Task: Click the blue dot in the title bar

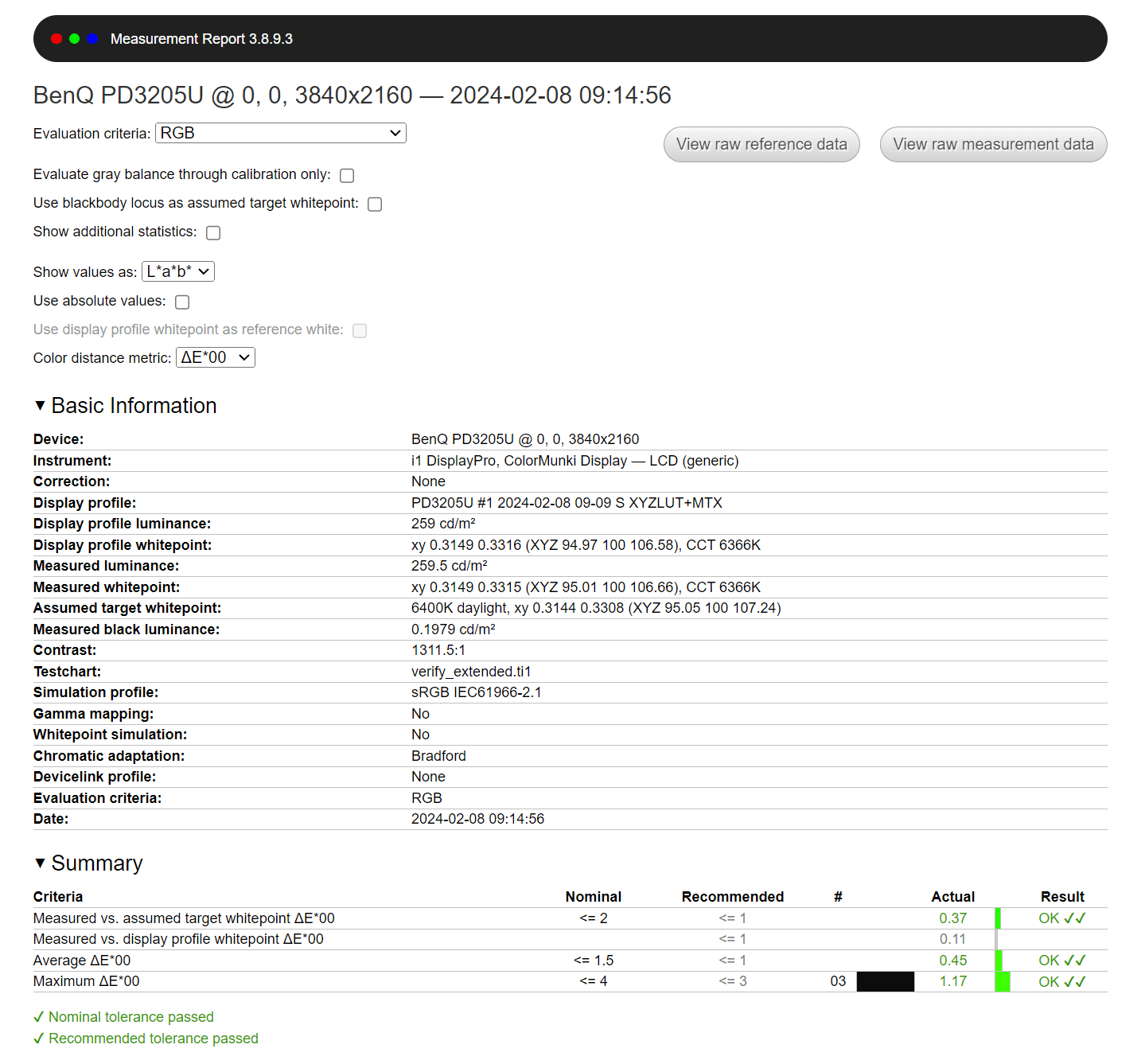Action: coord(93,39)
